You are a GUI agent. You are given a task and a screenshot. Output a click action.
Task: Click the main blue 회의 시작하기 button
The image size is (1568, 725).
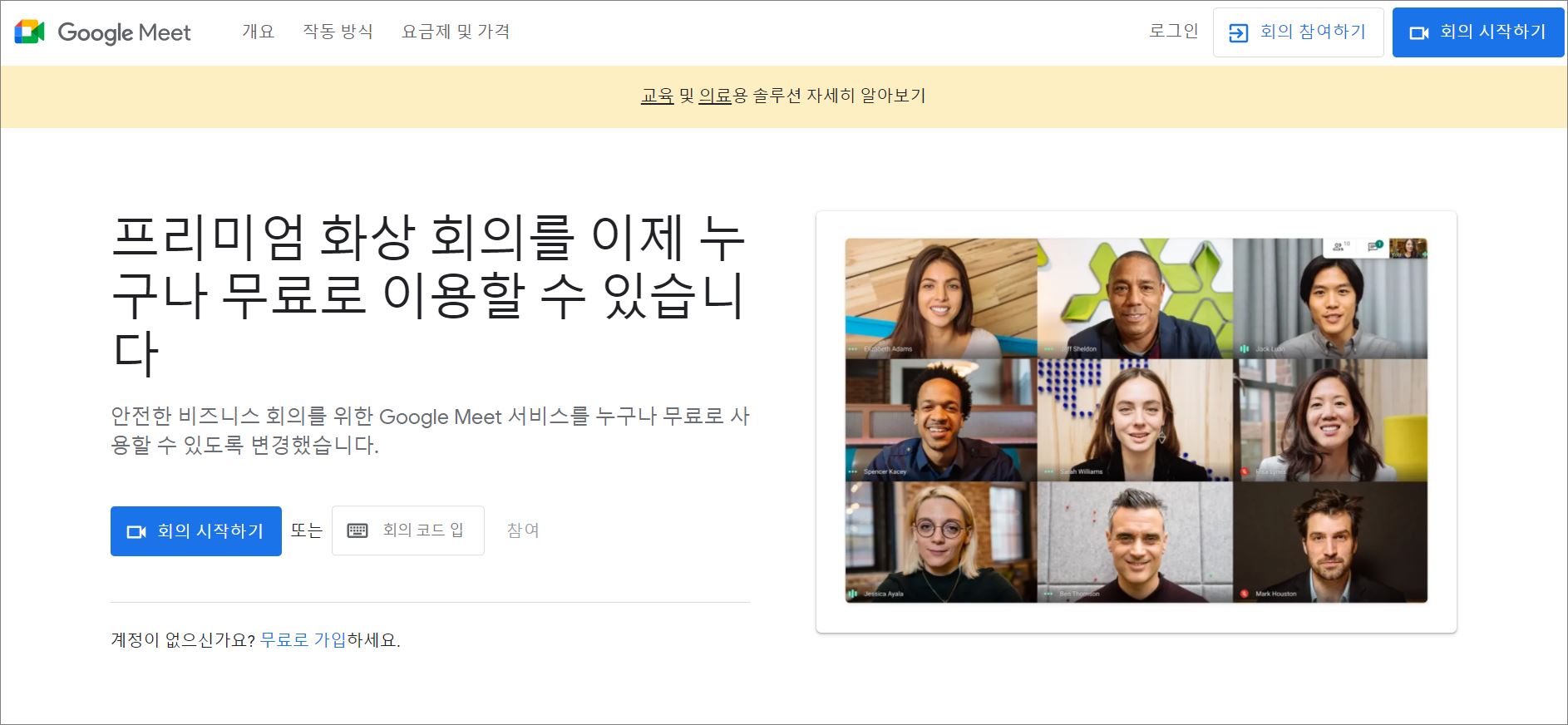tap(196, 530)
